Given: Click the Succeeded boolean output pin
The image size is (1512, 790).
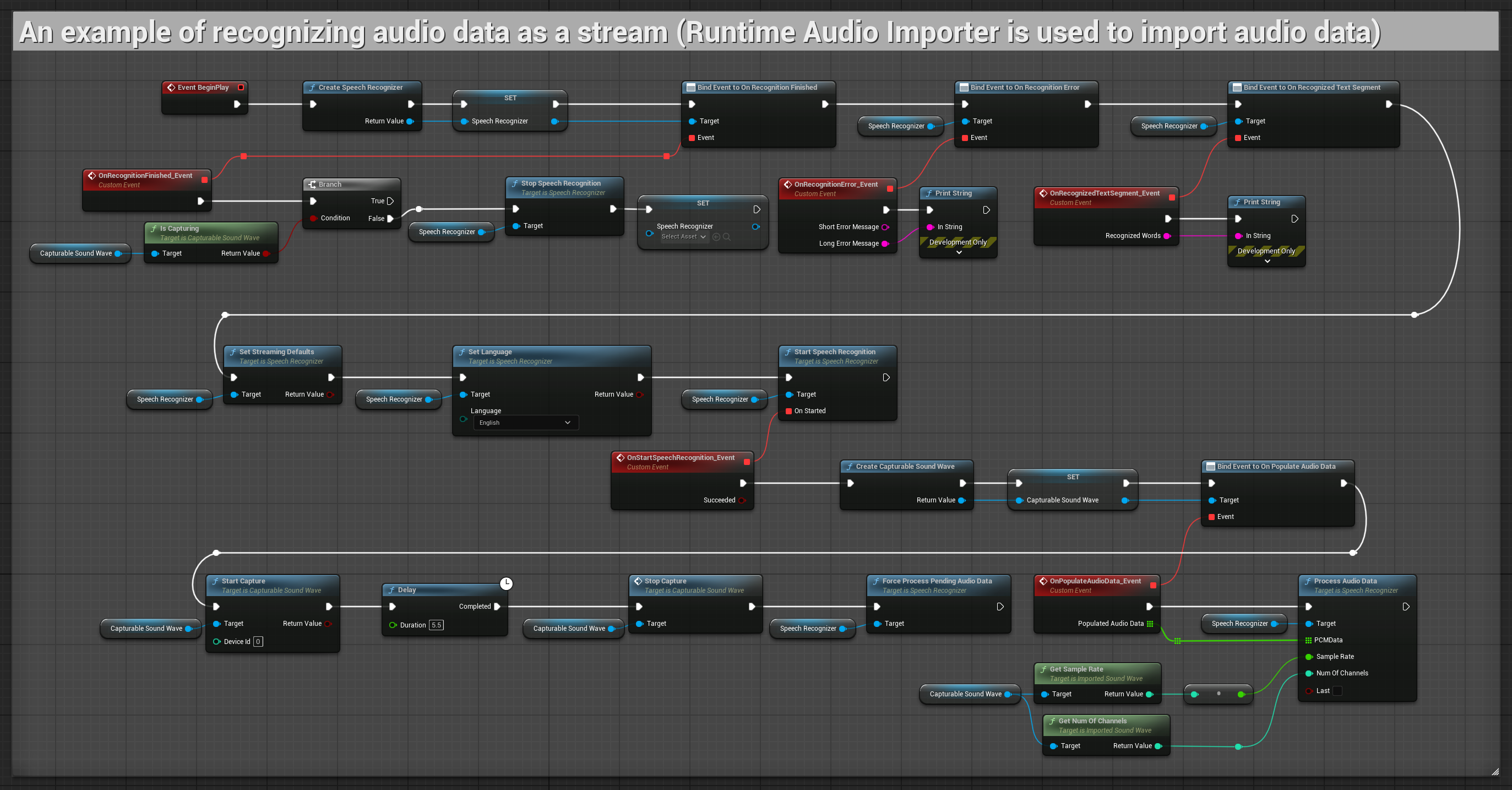Looking at the screenshot, I should click(x=742, y=500).
